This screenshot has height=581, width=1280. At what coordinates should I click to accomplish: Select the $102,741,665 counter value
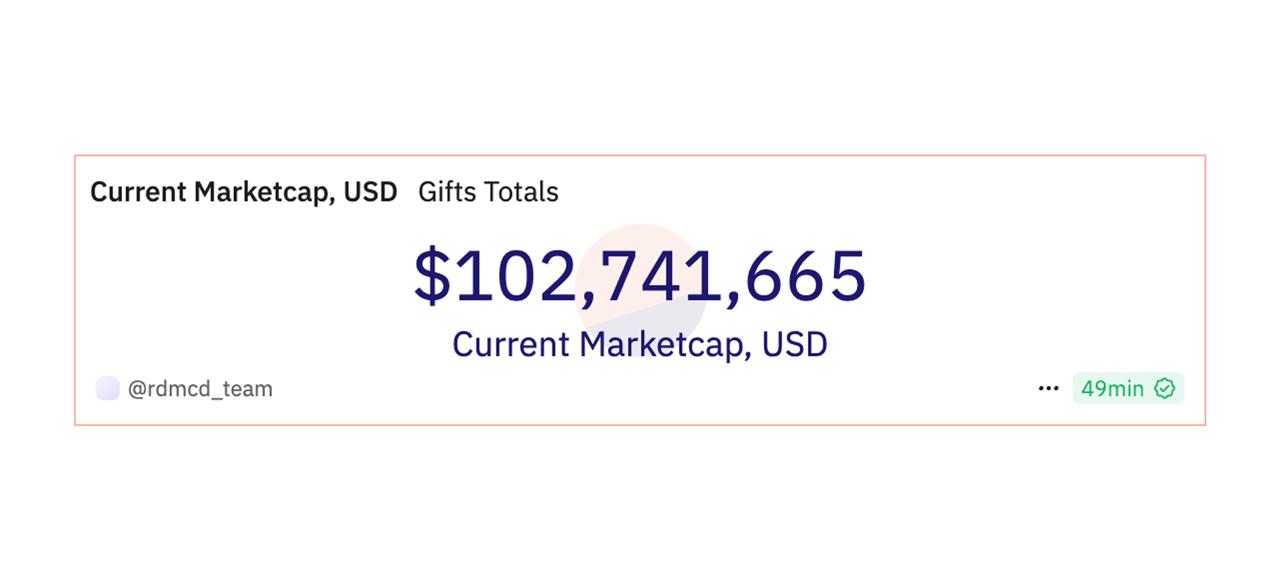[640, 277]
